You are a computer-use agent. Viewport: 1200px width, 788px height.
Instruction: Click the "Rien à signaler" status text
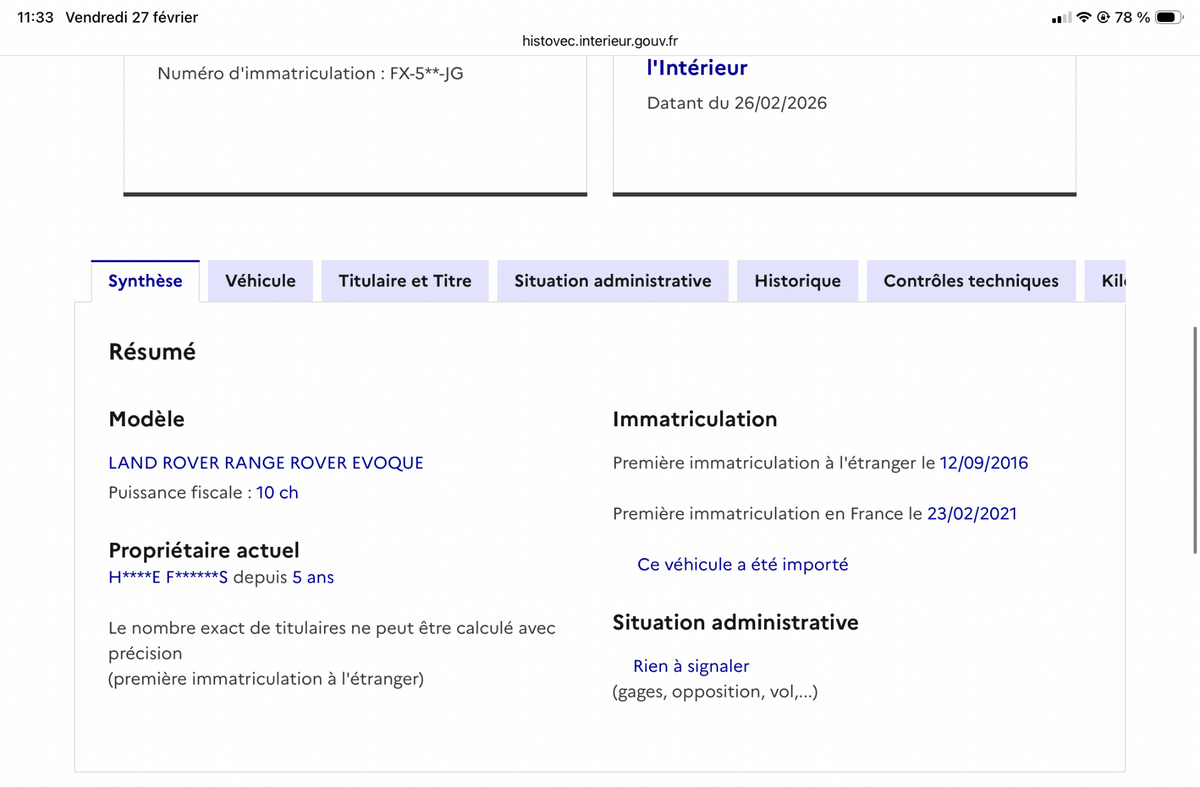click(691, 666)
